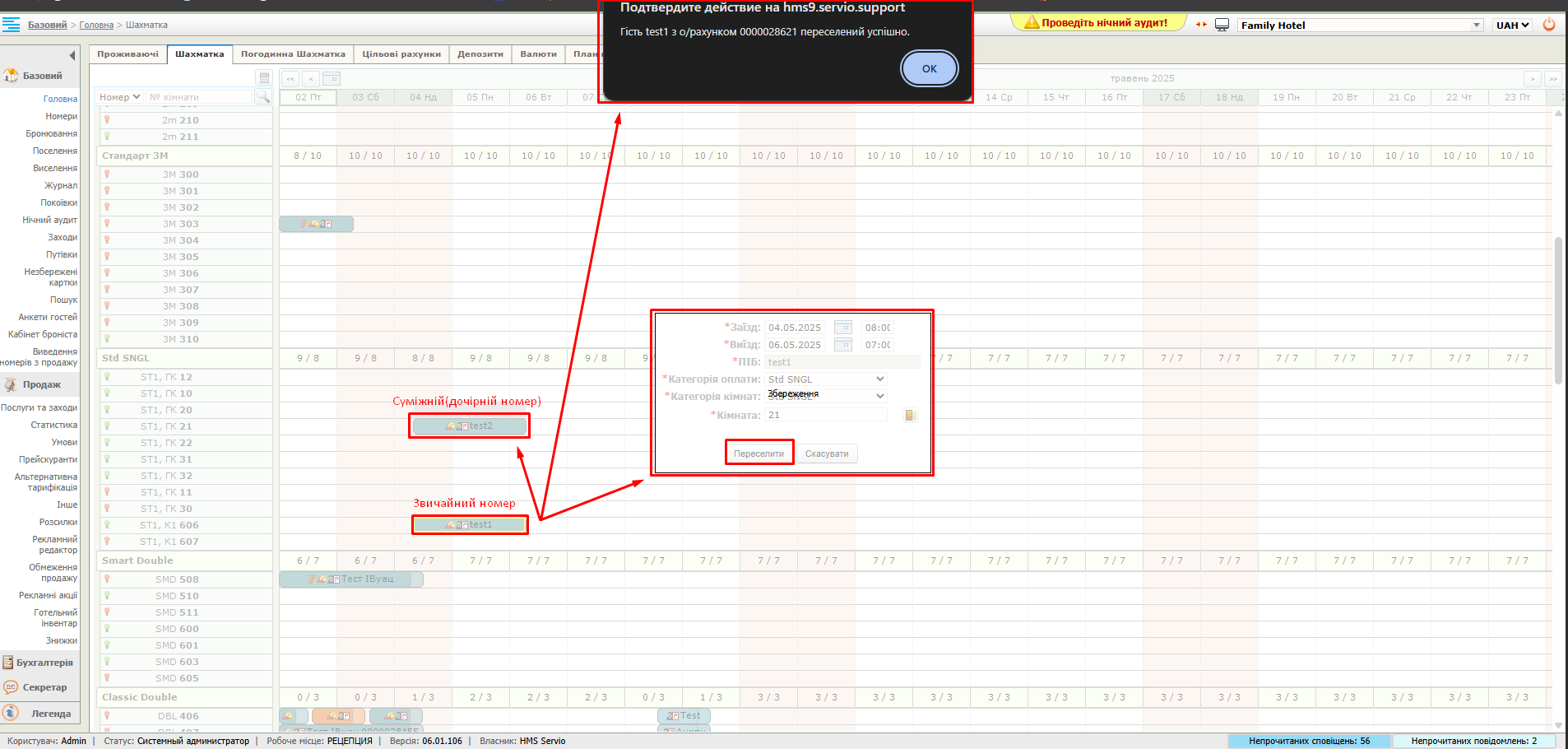Switch to the Депозити tab
This screenshot has width=1568, height=749.
pos(480,54)
